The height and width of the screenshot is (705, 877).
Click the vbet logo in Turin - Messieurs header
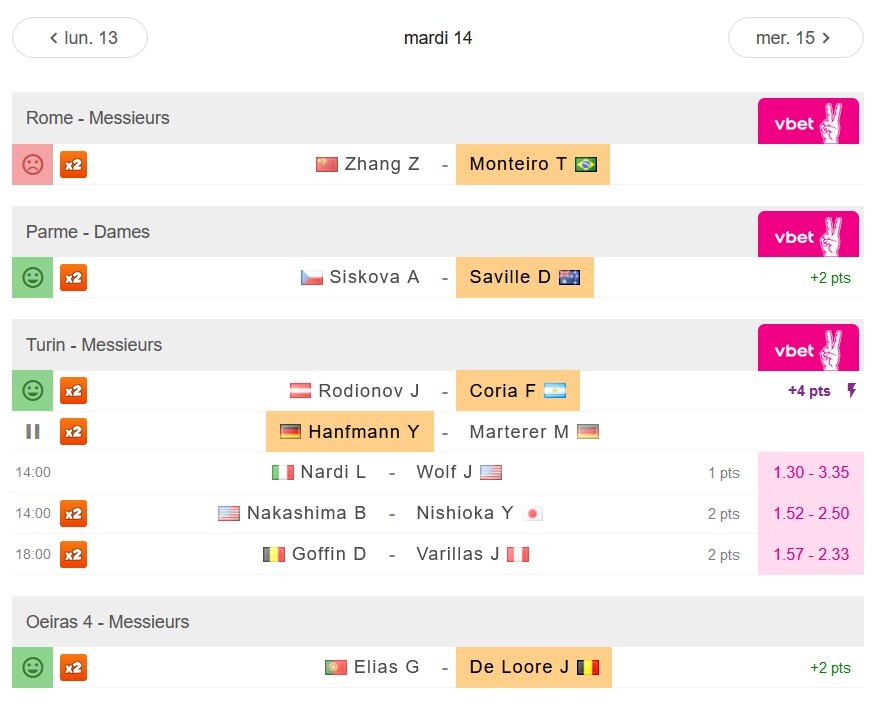pos(808,347)
